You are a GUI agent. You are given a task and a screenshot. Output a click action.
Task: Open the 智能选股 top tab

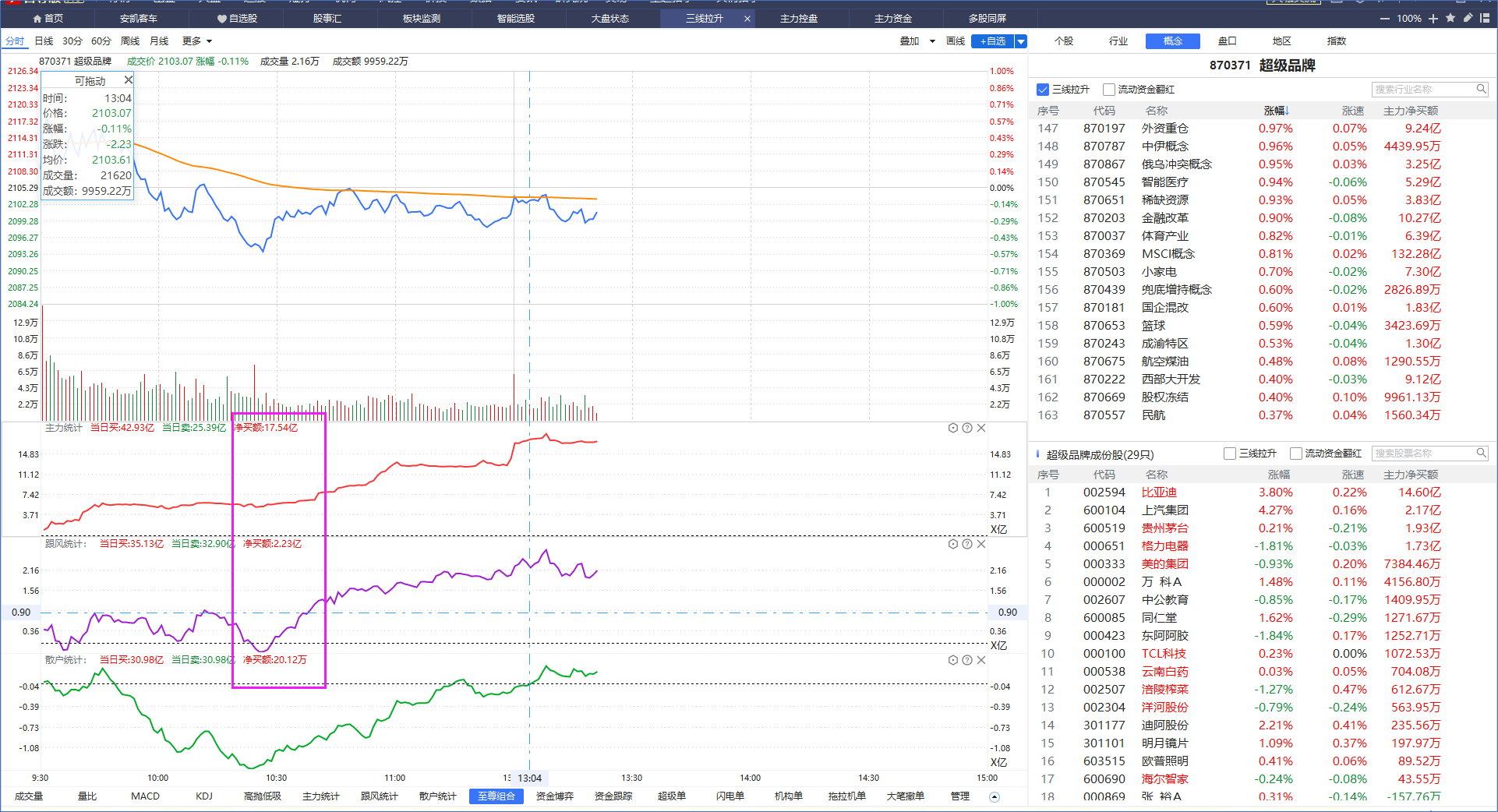click(x=516, y=19)
